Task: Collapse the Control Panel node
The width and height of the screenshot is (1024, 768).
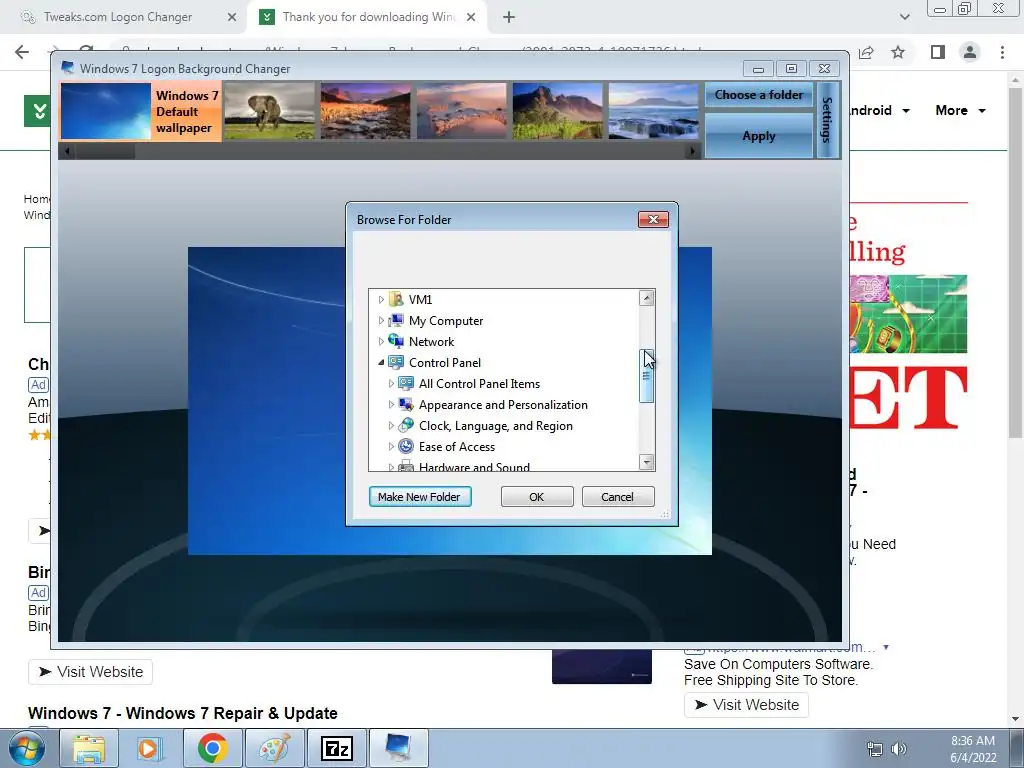Action: click(x=381, y=362)
